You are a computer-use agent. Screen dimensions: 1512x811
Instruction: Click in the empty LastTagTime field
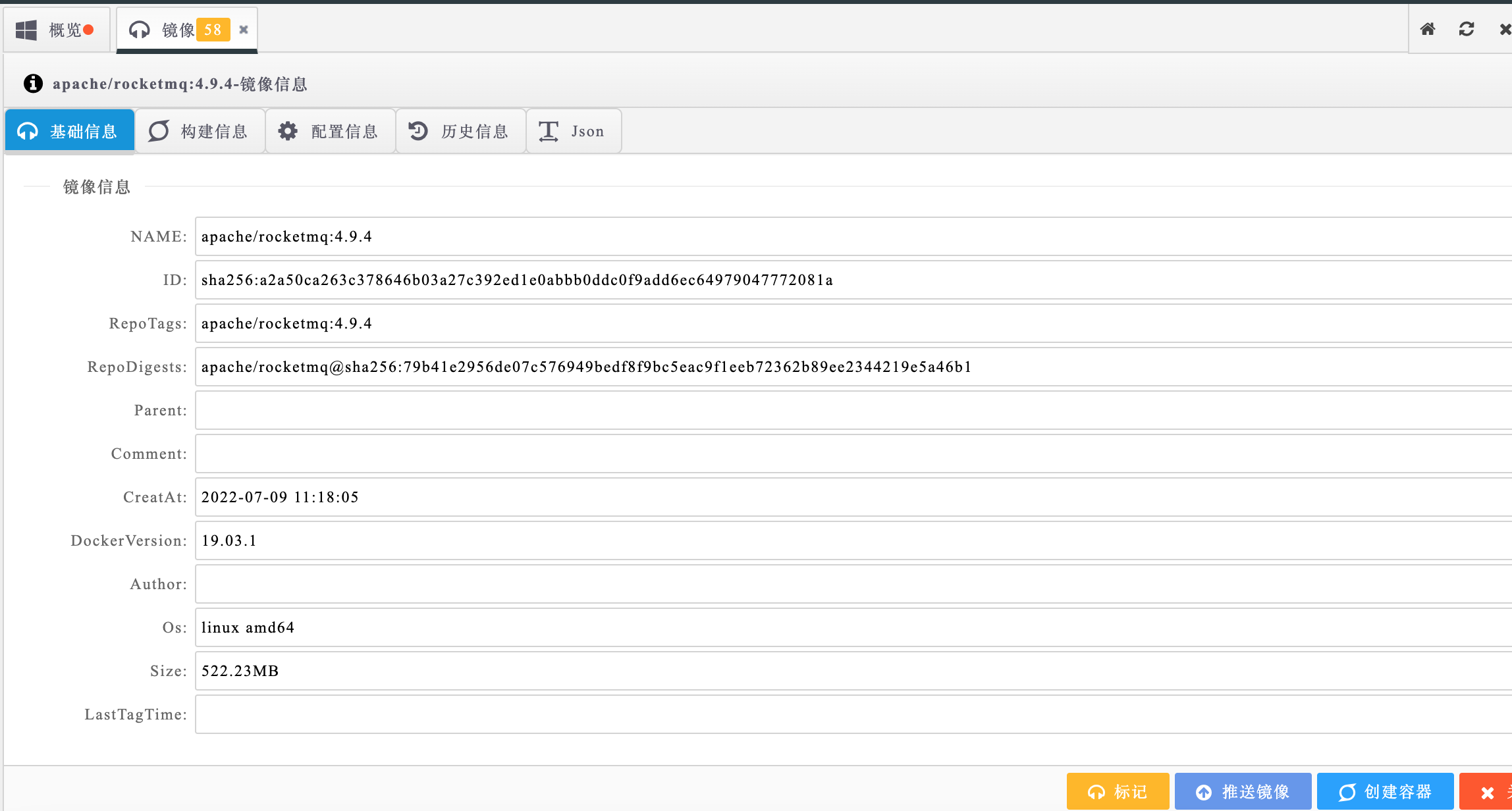click(x=853, y=714)
